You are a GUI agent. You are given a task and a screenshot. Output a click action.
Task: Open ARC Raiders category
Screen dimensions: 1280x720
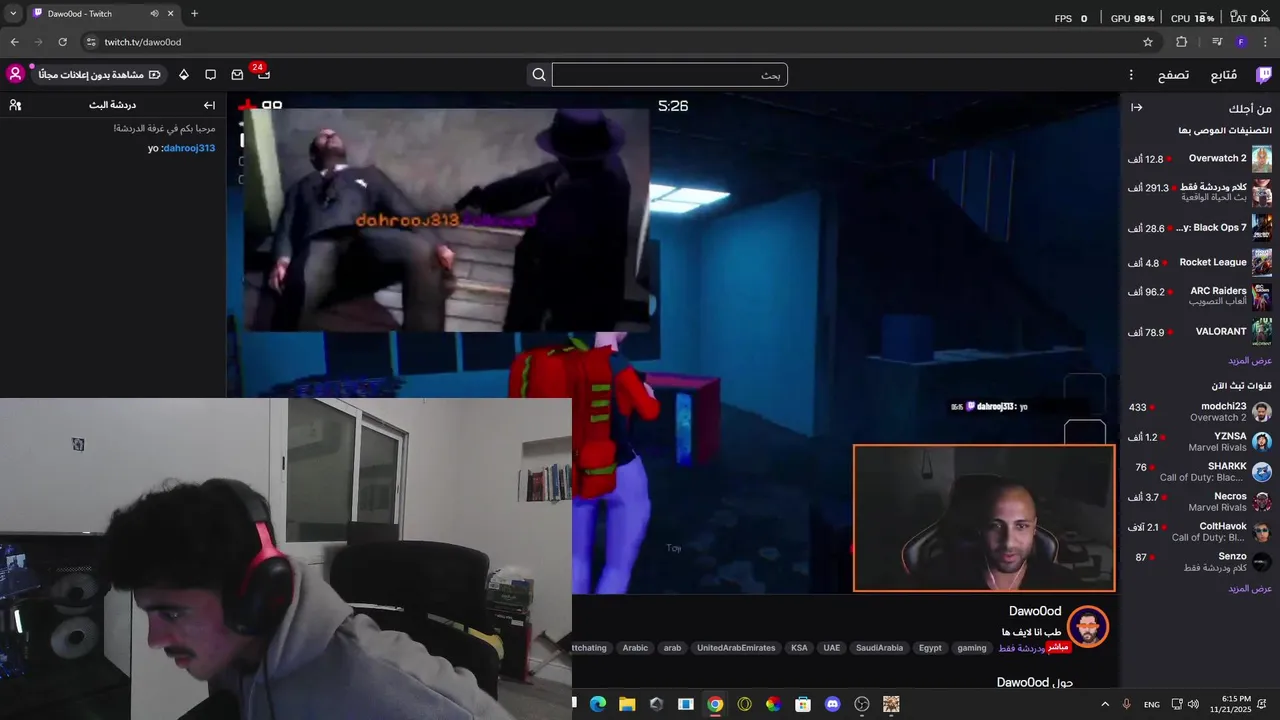coord(1200,297)
